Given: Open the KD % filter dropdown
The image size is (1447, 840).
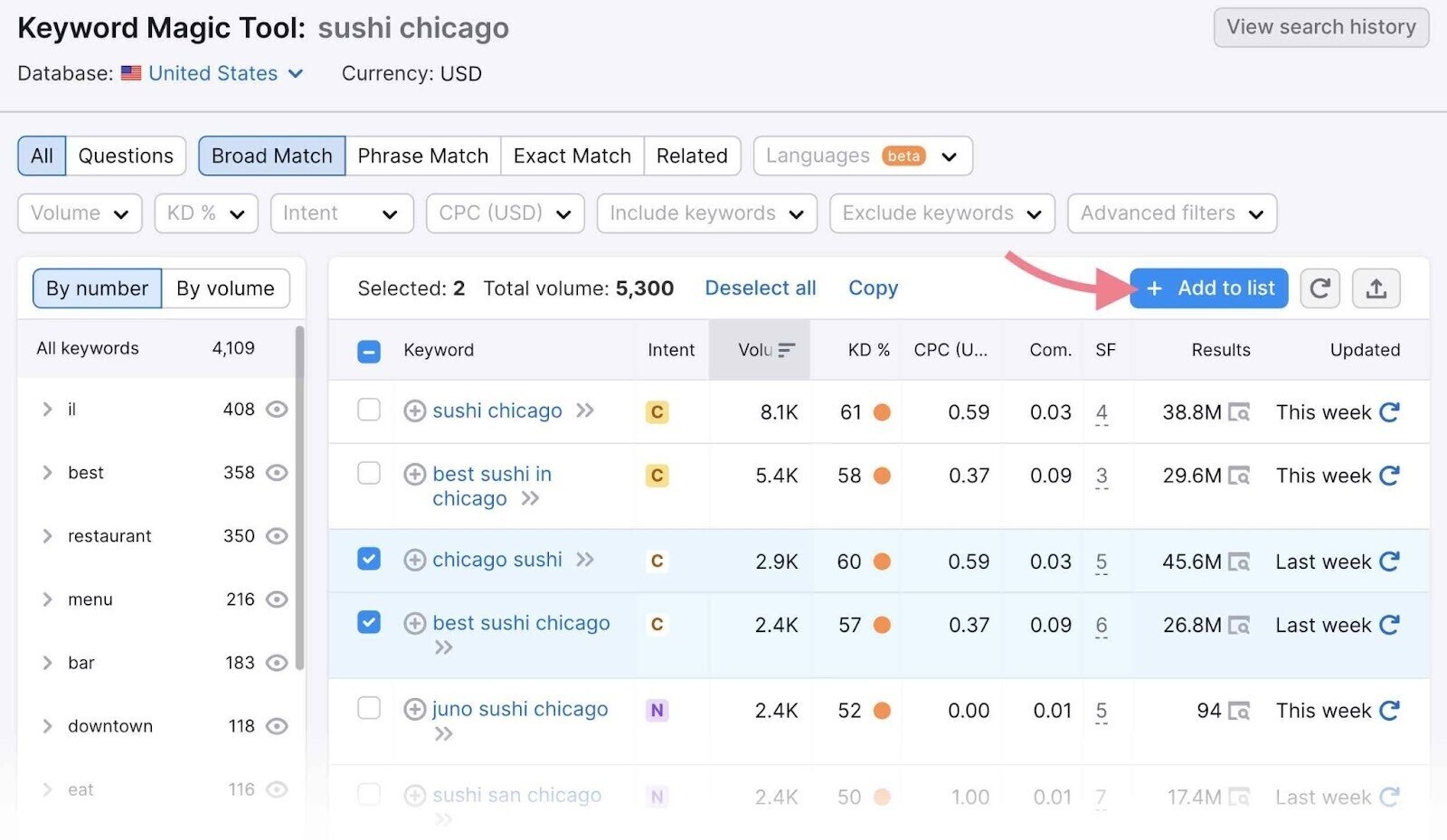Looking at the screenshot, I should [206, 213].
